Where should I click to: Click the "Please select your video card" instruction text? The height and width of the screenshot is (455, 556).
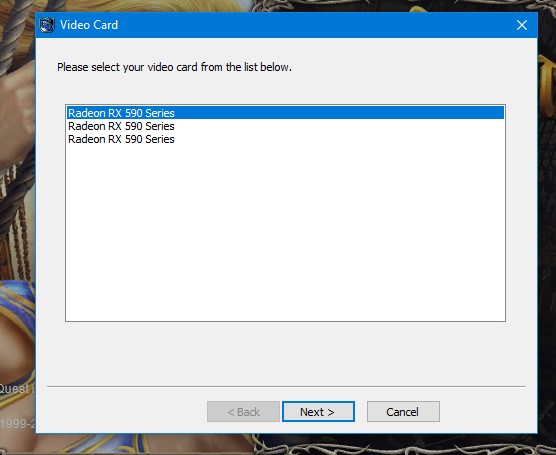point(174,67)
